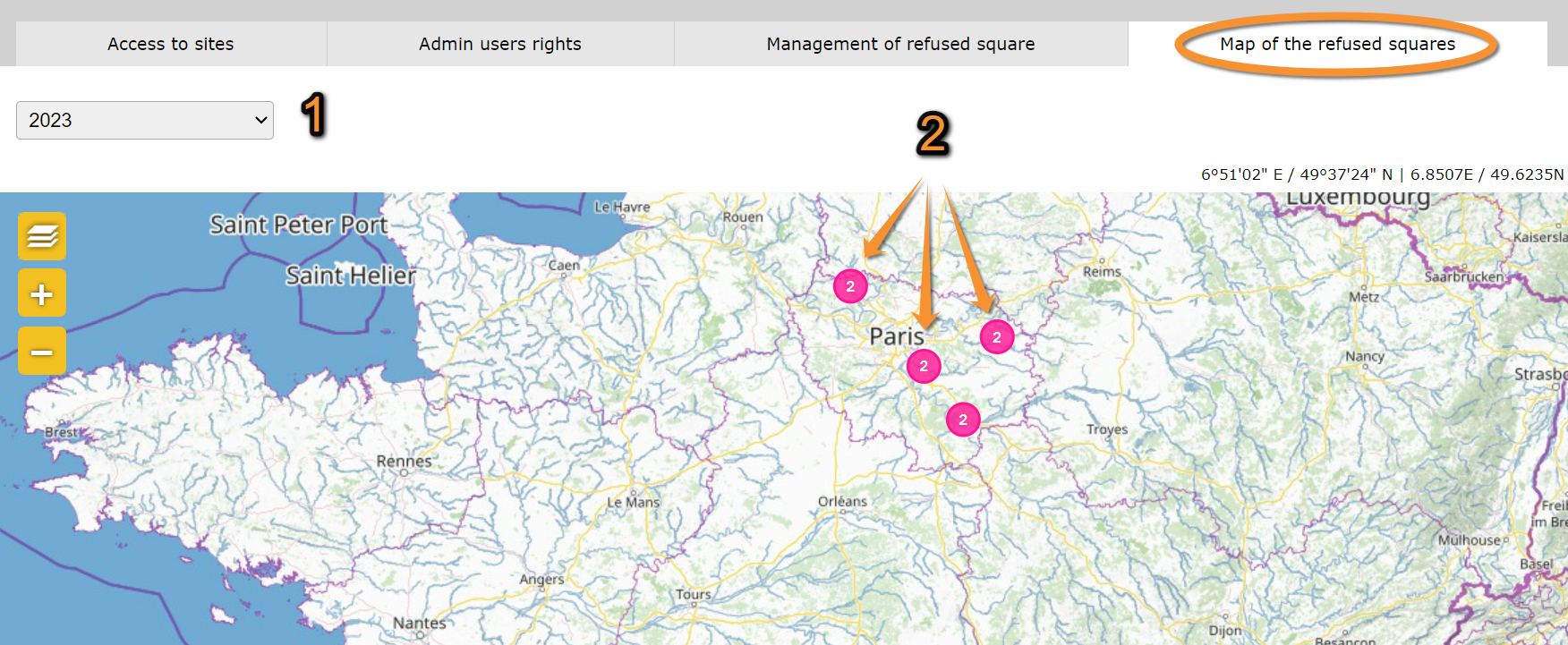Select Map of the refused squares tab

pos(1337,44)
